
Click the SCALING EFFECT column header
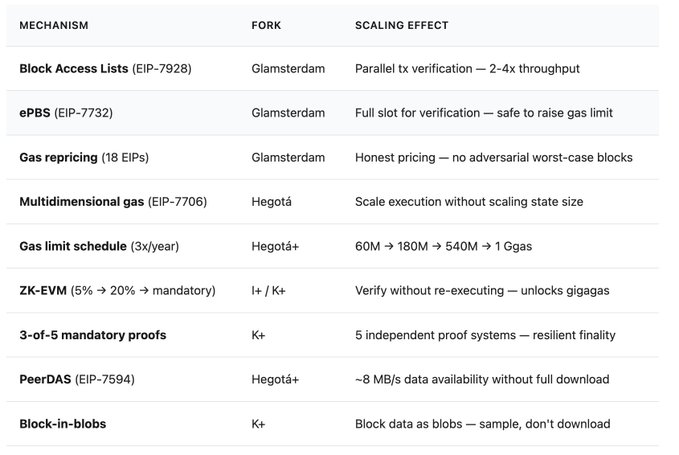tap(402, 25)
